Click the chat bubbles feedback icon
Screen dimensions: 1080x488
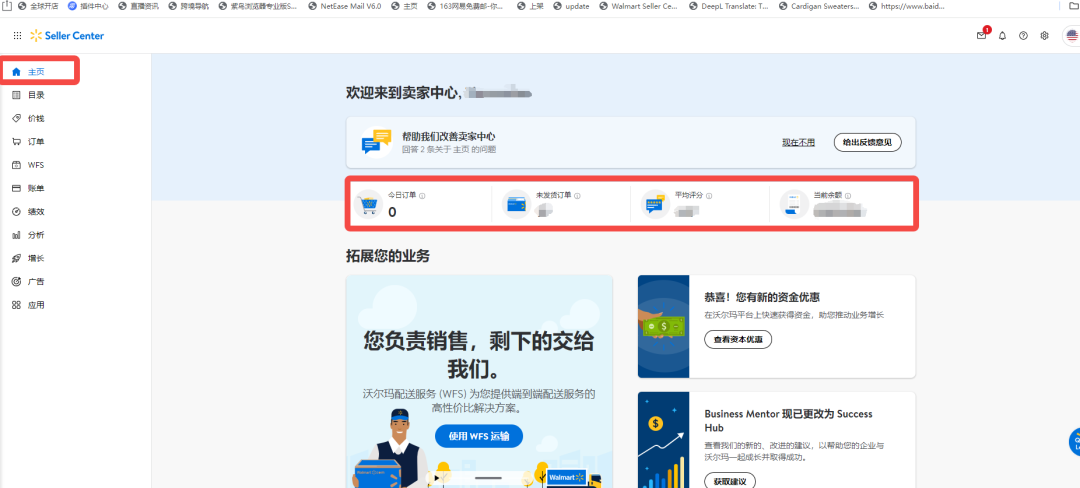(376, 142)
